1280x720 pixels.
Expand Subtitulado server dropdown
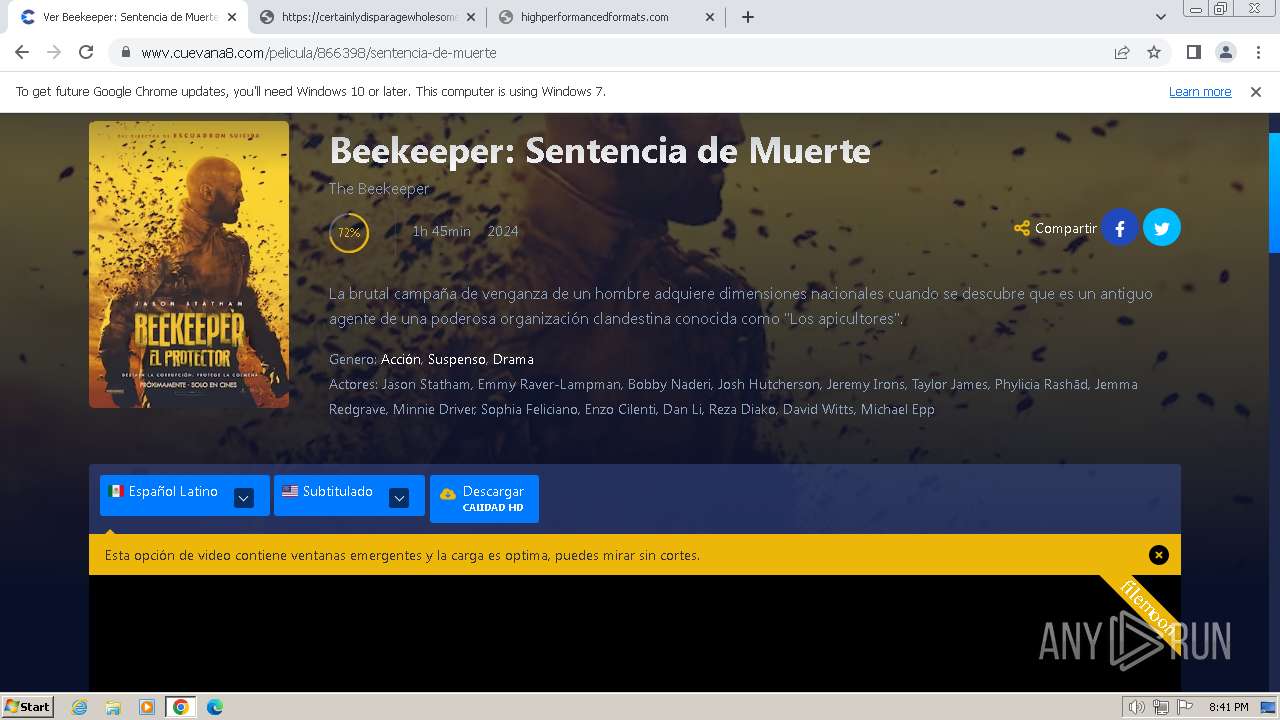[x=399, y=498]
